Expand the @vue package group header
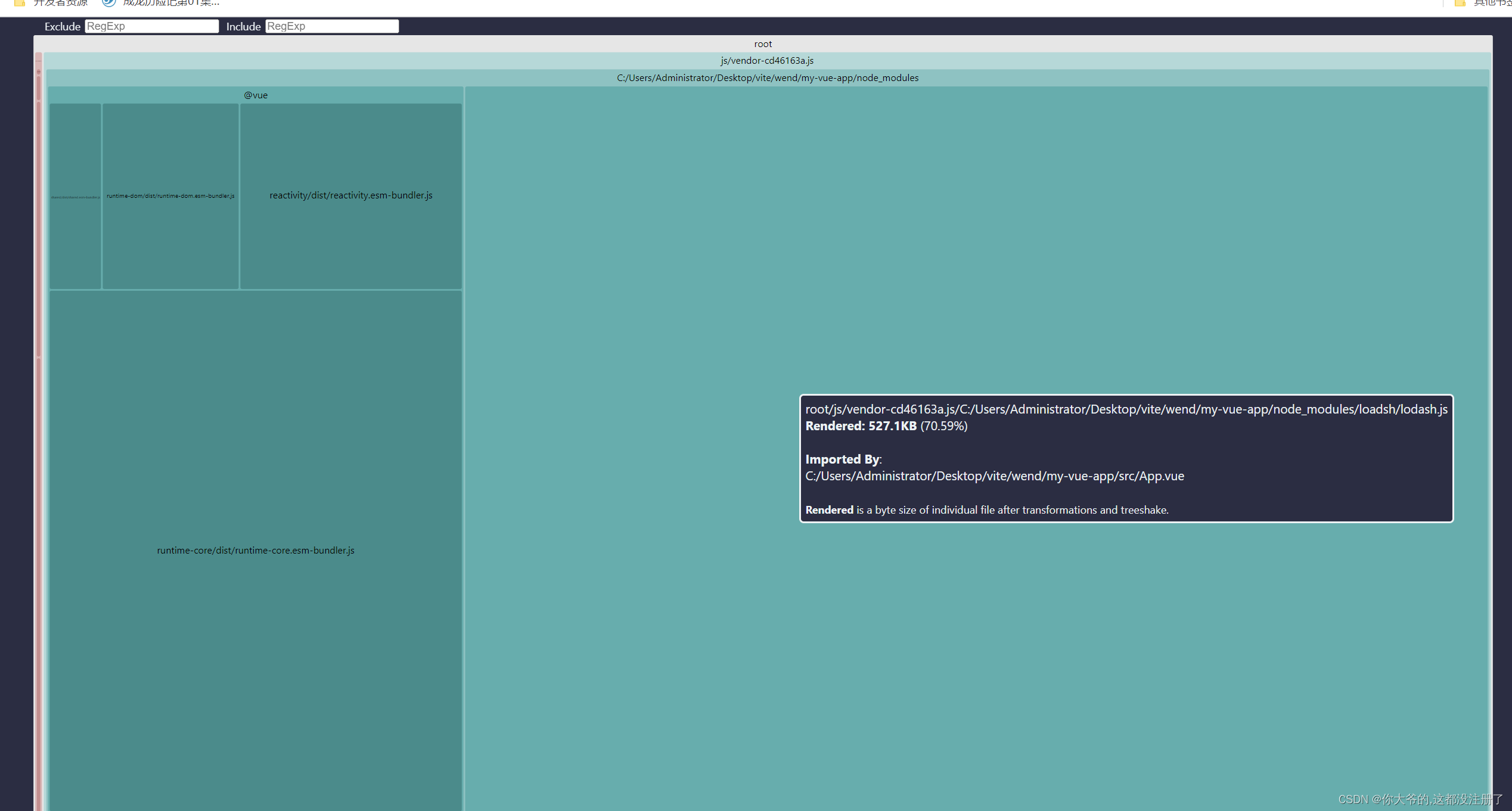This screenshot has width=1512, height=811. pyautogui.click(x=255, y=95)
